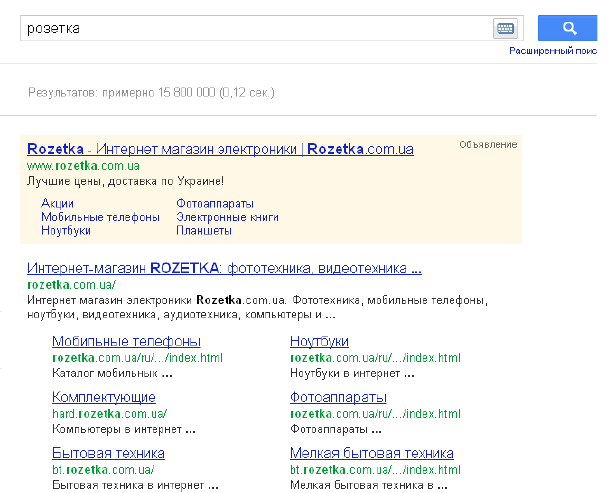Click the URL bt.rozetka.com.ua/.../index.html
The width and height of the screenshot is (614, 493).
pos(375,470)
